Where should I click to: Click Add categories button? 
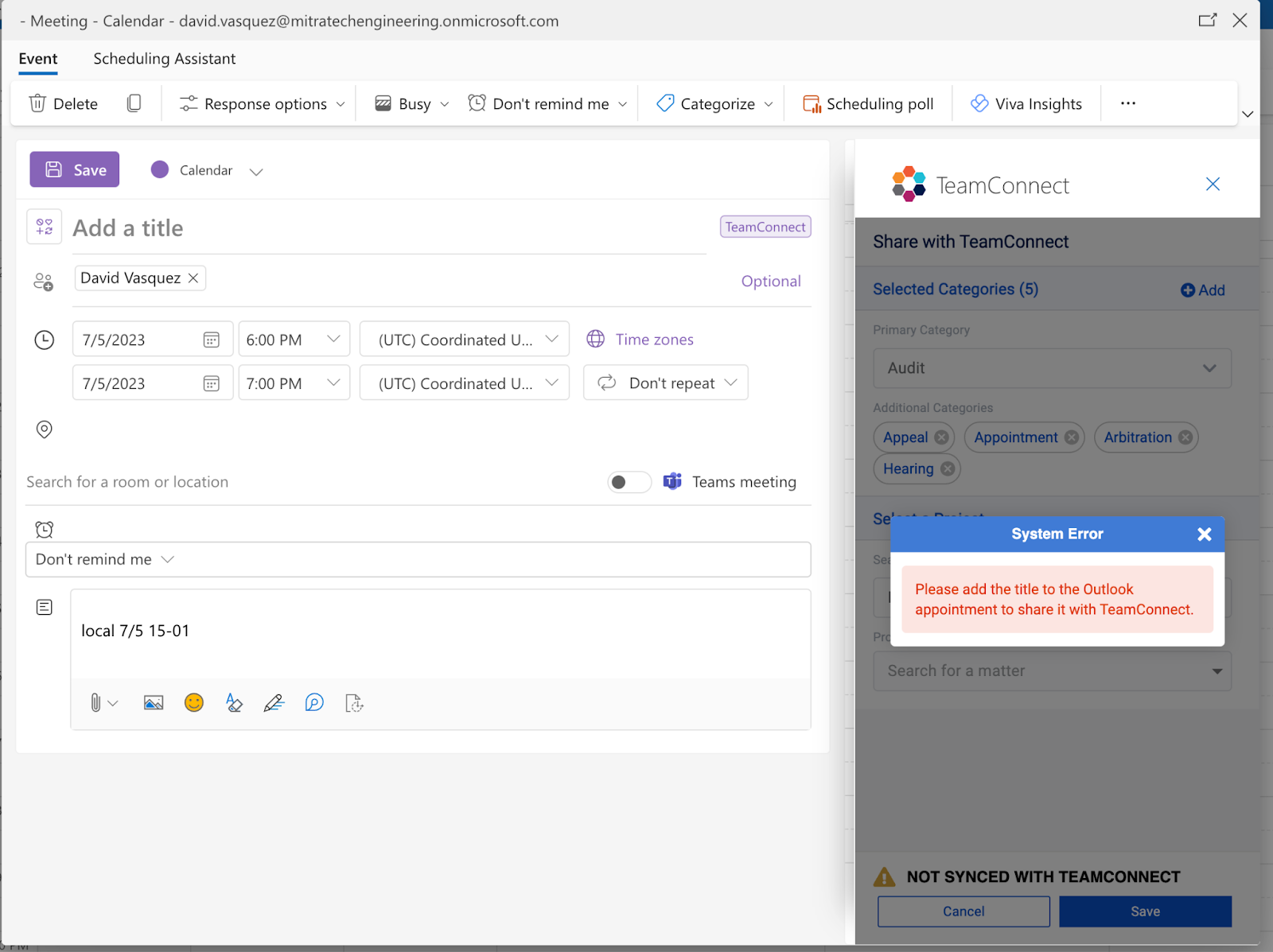coord(1202,290)
